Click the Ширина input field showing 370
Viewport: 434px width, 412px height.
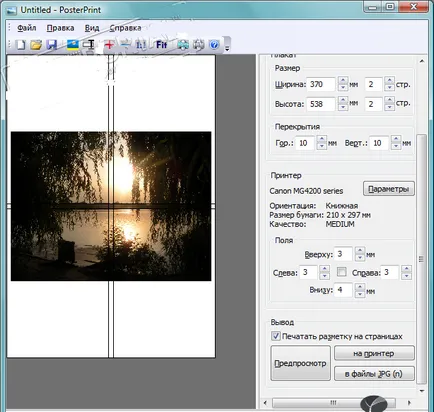(x=320, y=84)
